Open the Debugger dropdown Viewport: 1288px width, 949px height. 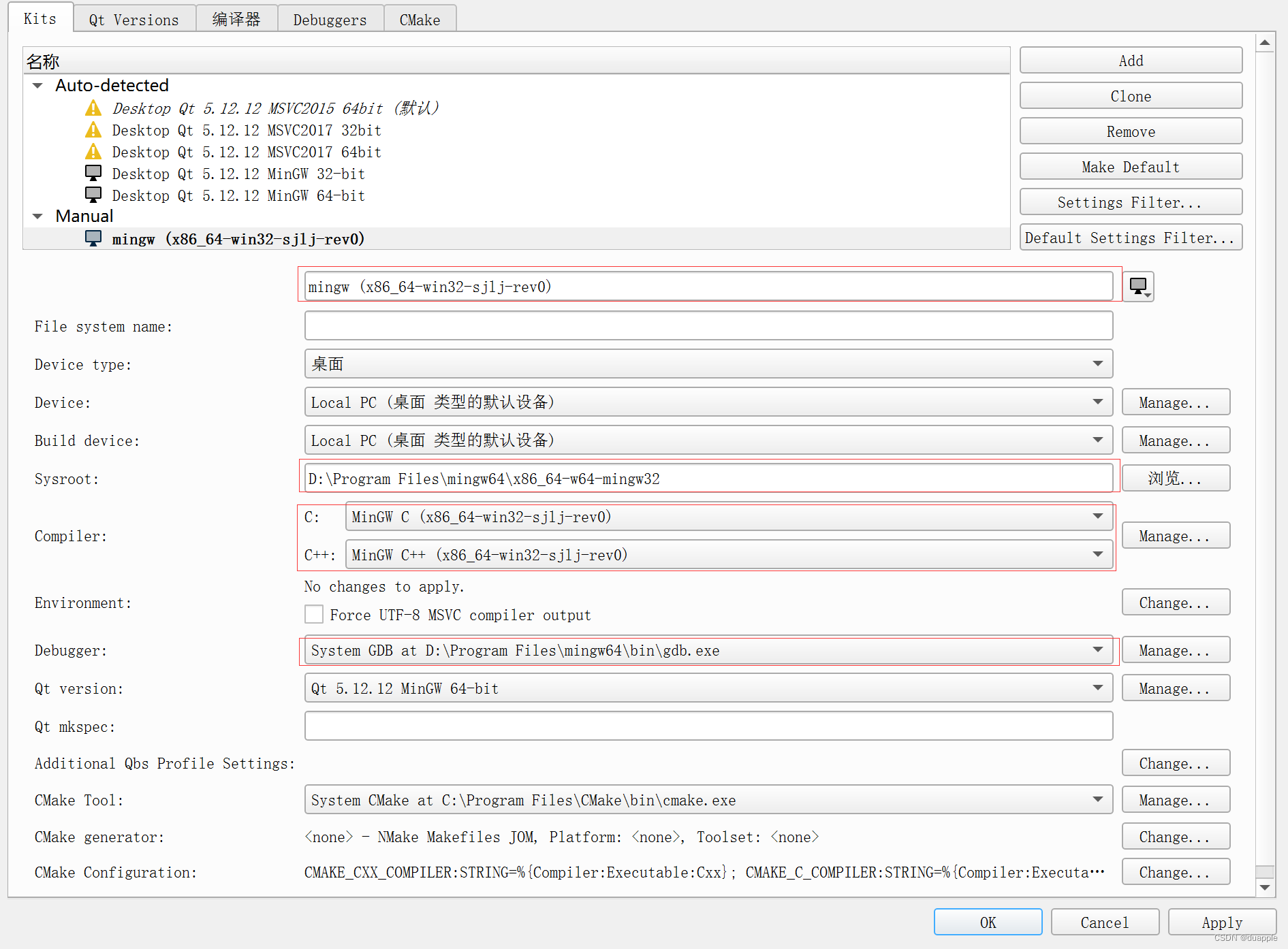(x=708, y=650)
